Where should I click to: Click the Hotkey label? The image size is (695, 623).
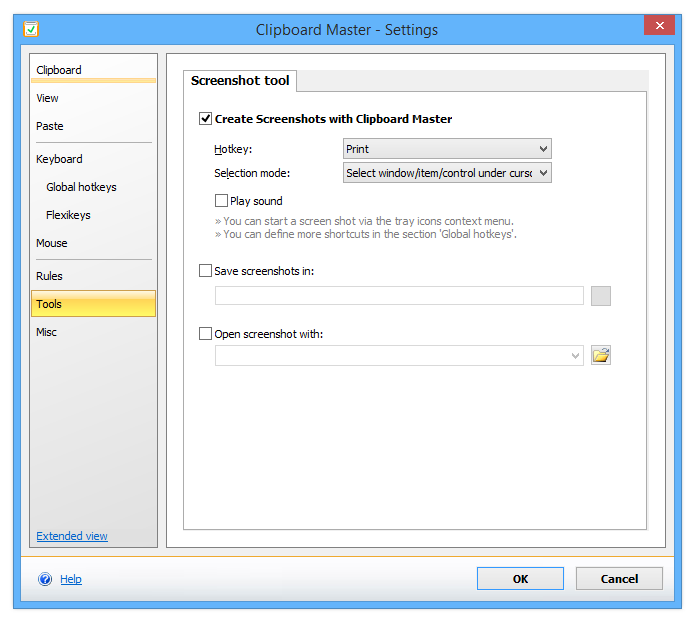[233, 149]
